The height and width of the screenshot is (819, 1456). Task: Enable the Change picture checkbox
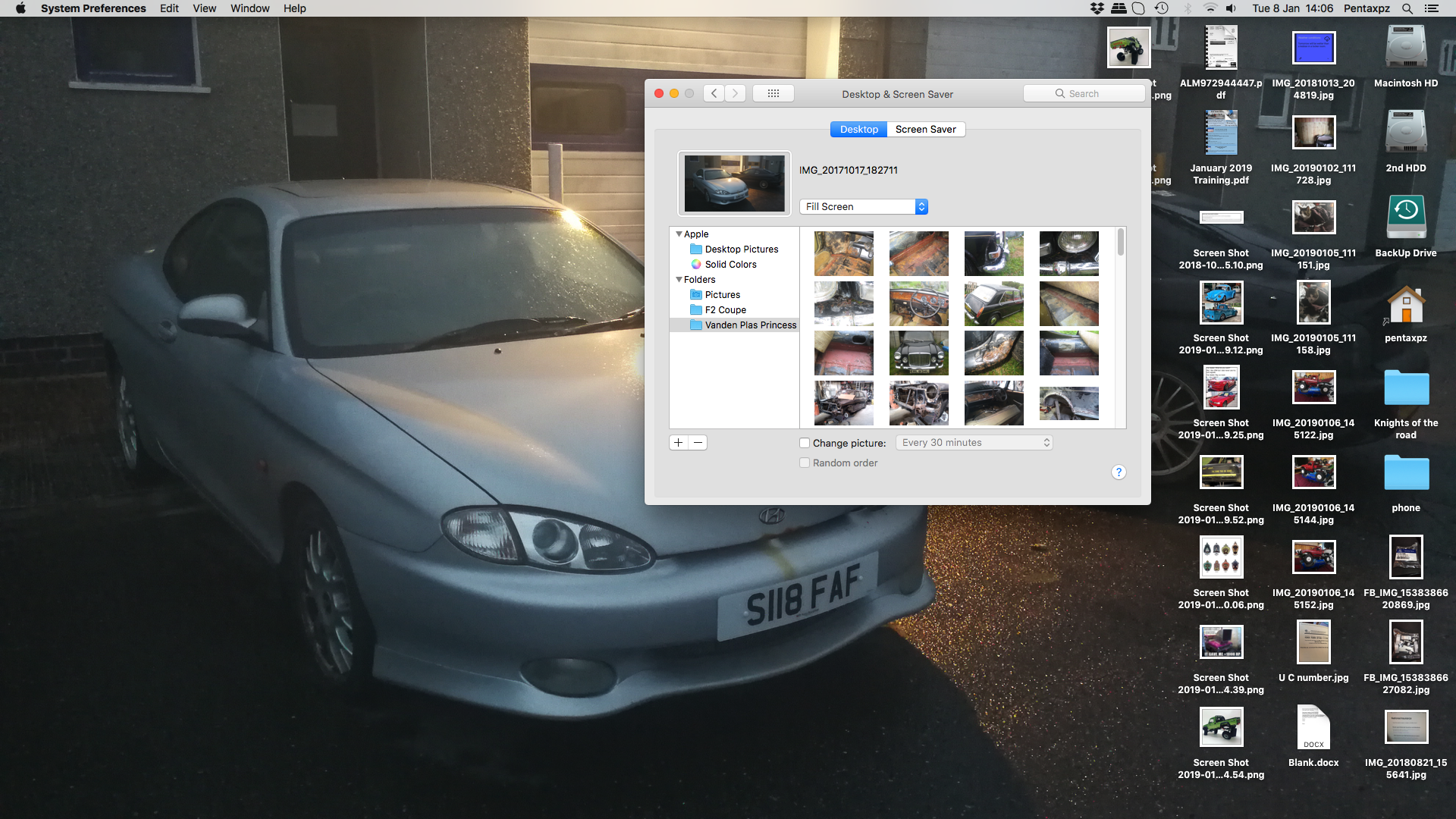tap(805, 443)
